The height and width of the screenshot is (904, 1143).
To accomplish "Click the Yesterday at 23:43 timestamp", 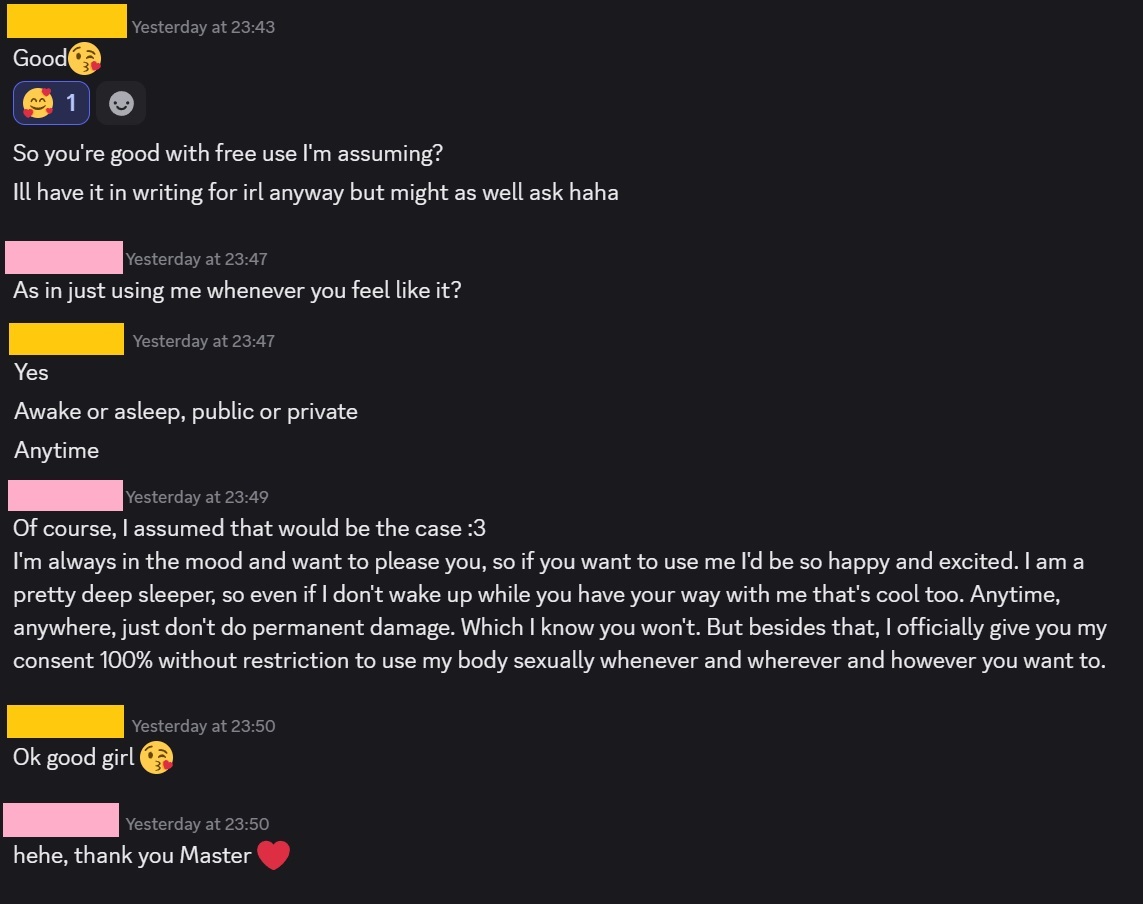I will click(x=203, y=27).
